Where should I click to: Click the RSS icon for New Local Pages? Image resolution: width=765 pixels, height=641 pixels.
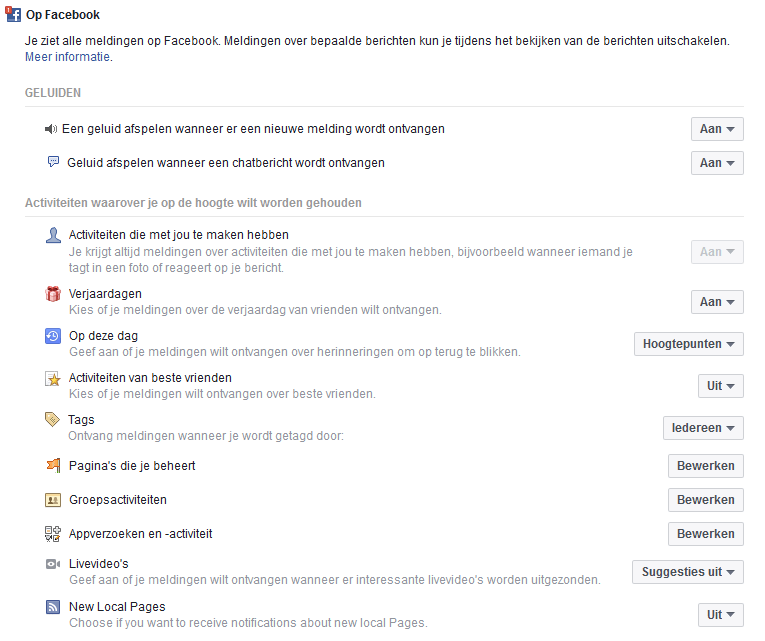53,607
